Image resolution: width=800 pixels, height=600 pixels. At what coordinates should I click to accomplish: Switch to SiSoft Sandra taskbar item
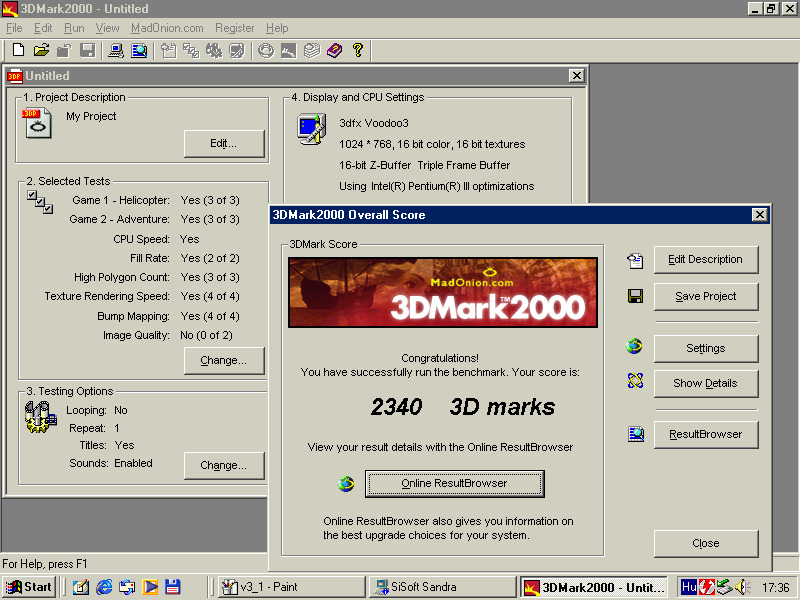click(442, 587)
